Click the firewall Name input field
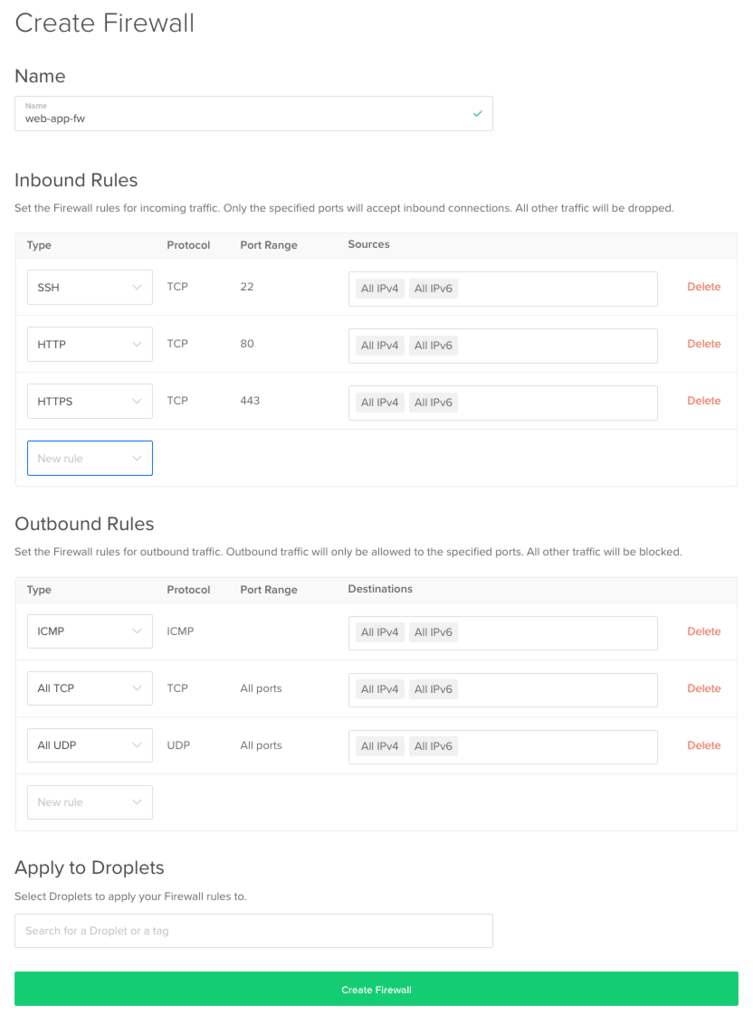 click(240, 118)
